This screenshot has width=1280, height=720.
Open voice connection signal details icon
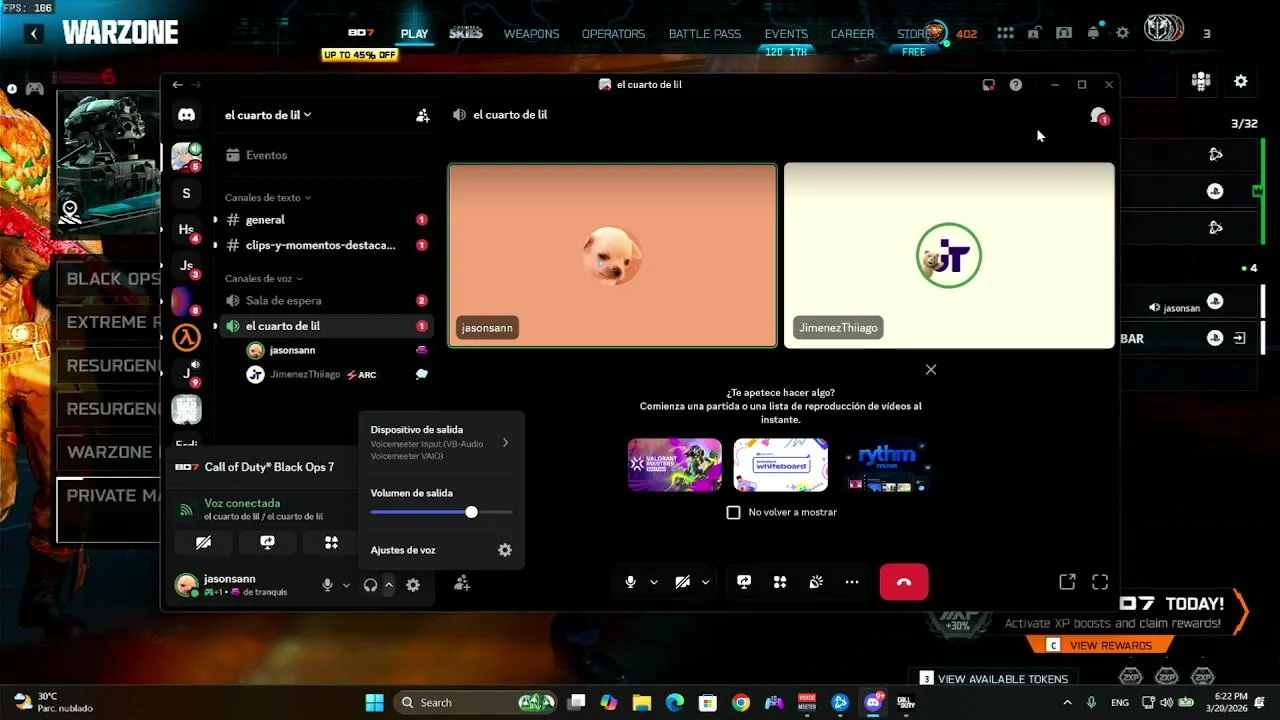click(x=186, y=509)
